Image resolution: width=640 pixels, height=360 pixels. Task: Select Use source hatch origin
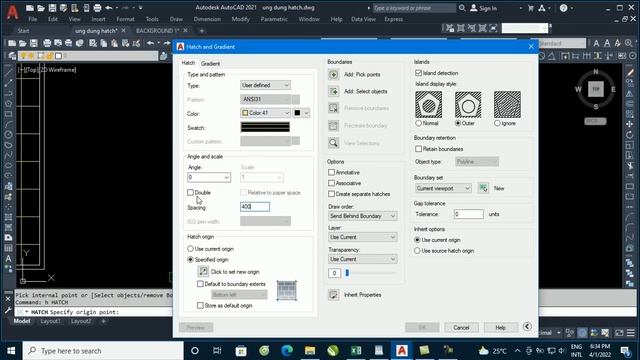pyautogui.click(x=417, y=251)
